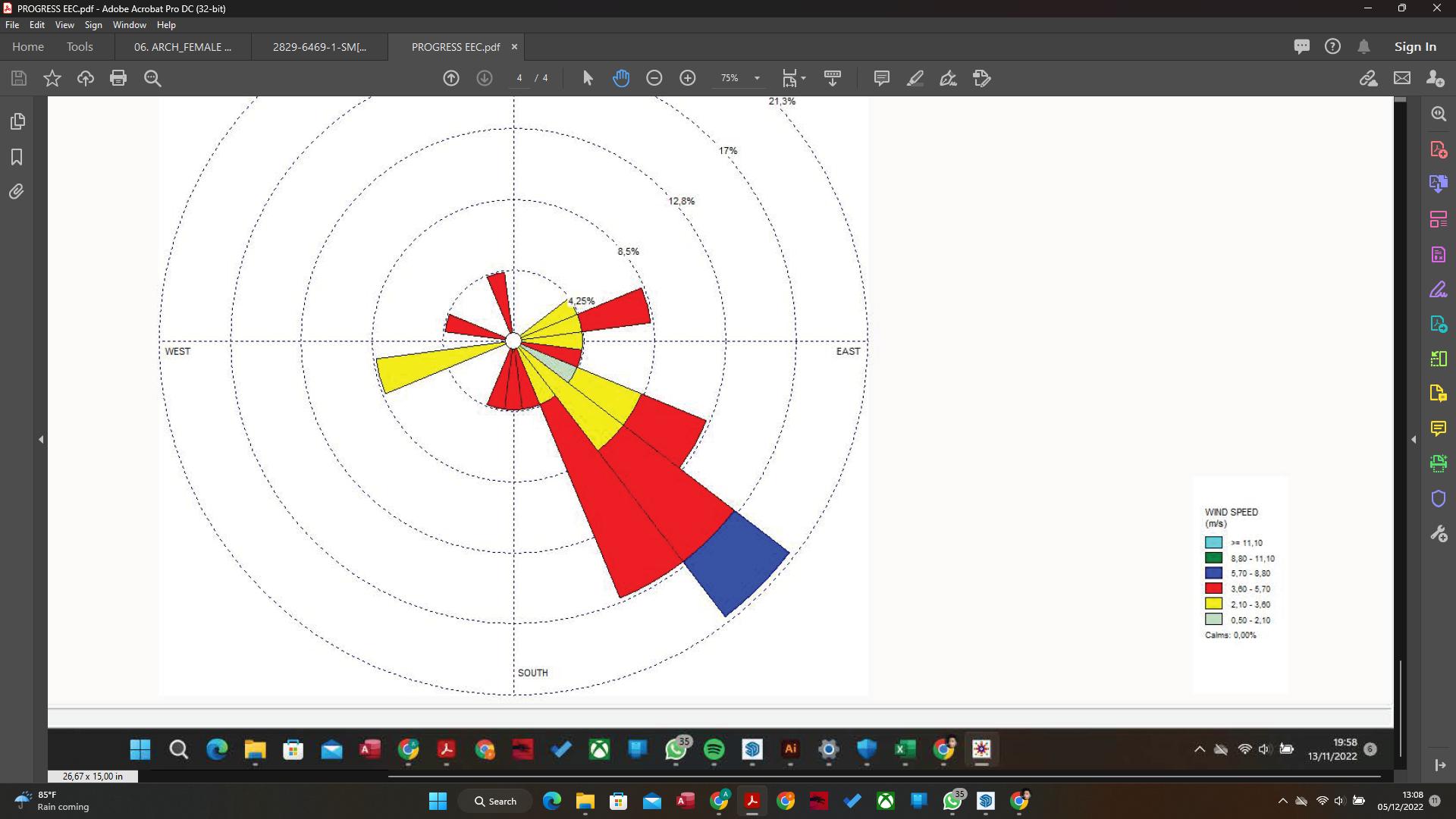Select the arrow Selection tool
The image size is (1456, 819).
point(588,78)
